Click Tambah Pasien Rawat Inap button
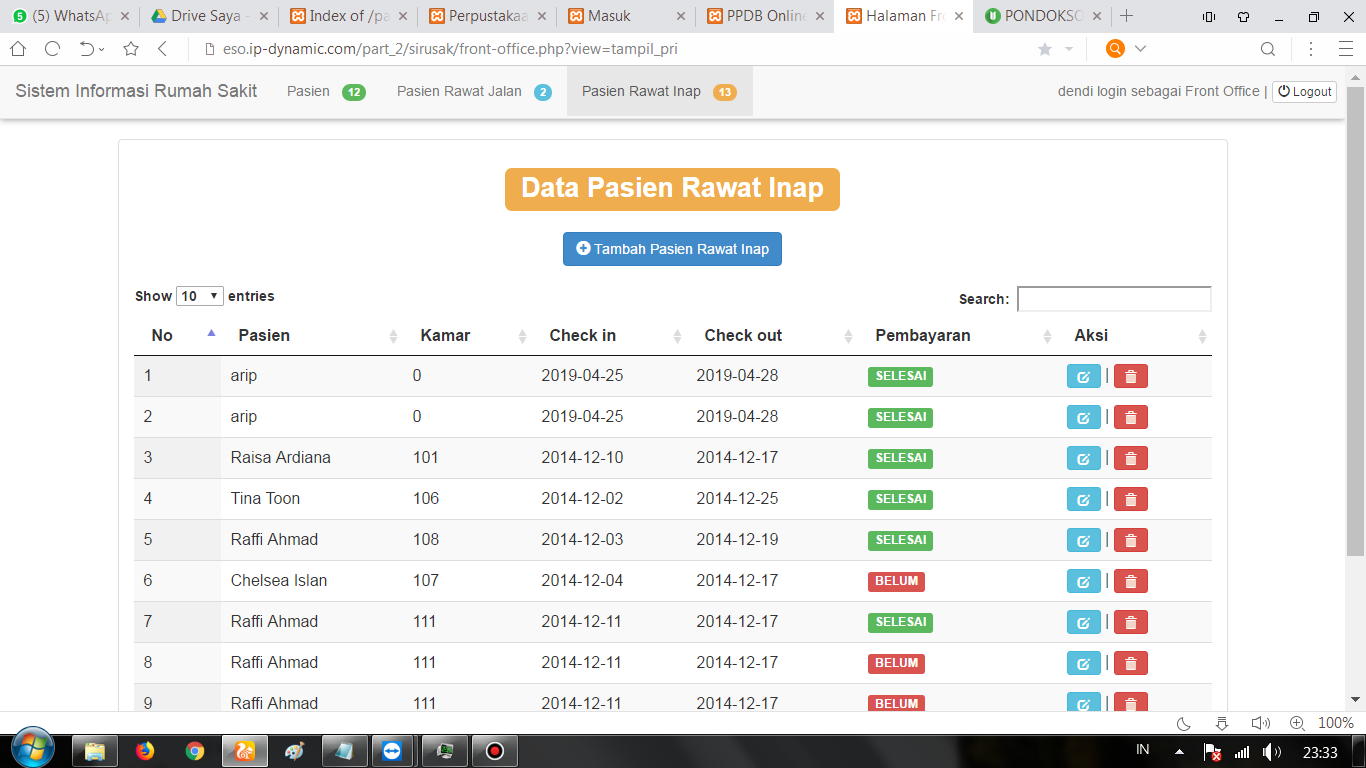This screenshot has height=768, width=1366. click(x=672, y=249)
